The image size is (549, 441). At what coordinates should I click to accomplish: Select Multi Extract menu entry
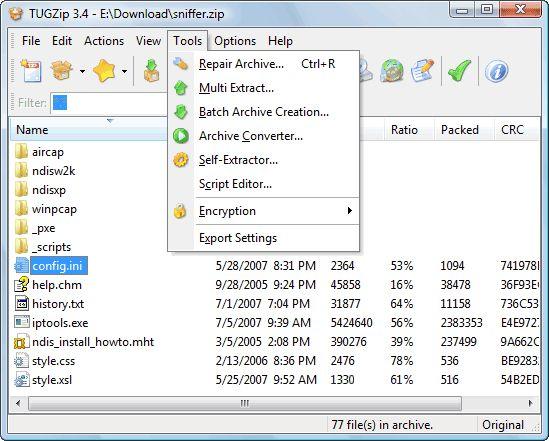tap(264, 88)
